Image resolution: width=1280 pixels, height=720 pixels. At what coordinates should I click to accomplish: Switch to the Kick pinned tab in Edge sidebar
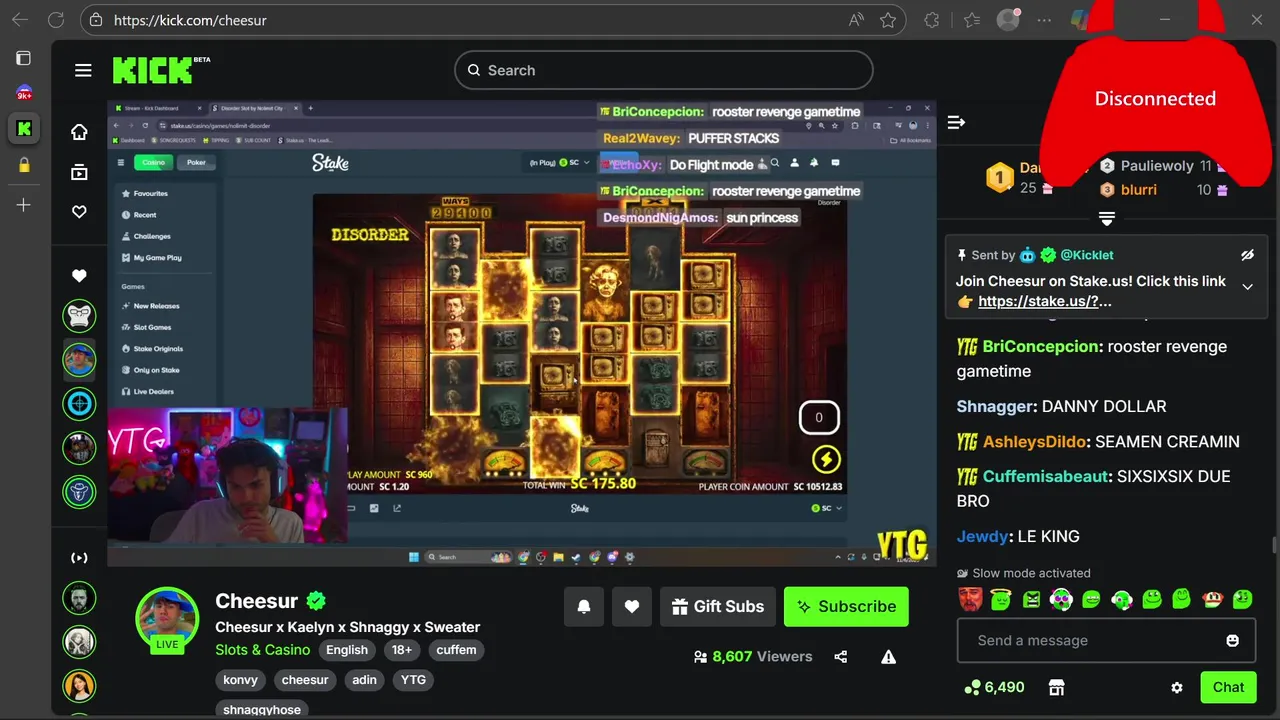point(24,129)
